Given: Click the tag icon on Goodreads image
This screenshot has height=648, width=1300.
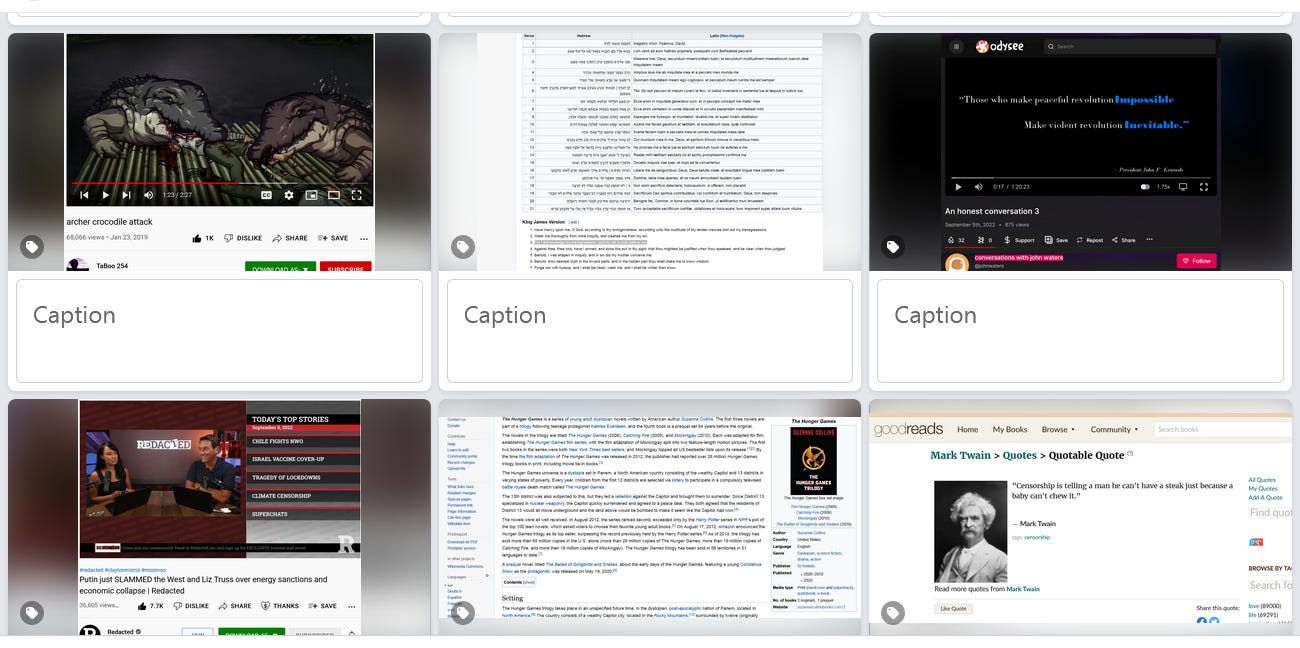Looking at the screenshot, I should pyautogui.click(x=892, y=612).
